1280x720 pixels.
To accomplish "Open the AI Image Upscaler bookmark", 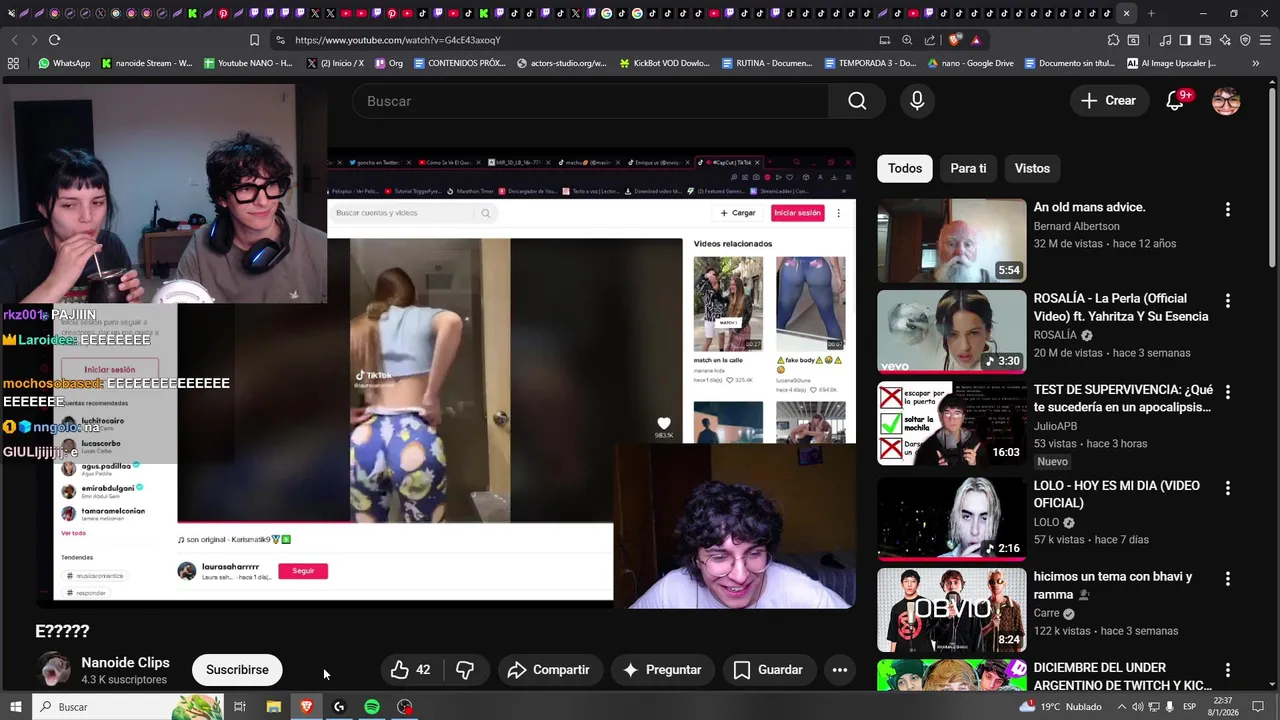I will point(1171,63).
